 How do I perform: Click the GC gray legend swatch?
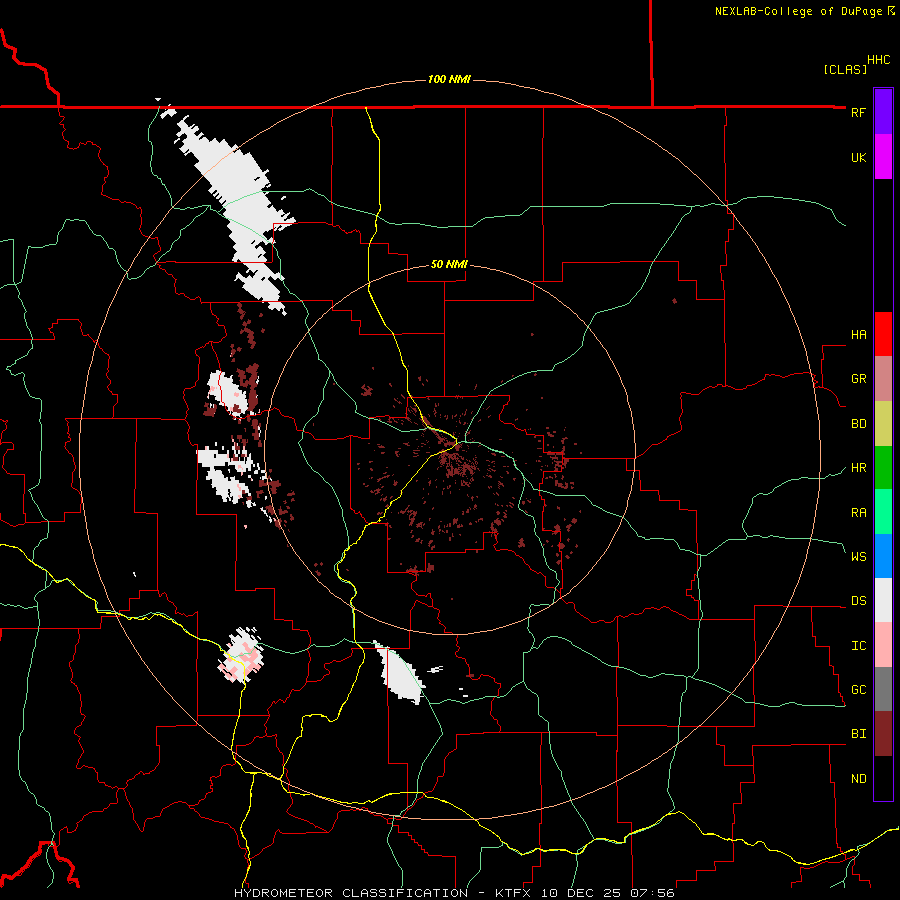pyautogui.click(x=883, y=689)
